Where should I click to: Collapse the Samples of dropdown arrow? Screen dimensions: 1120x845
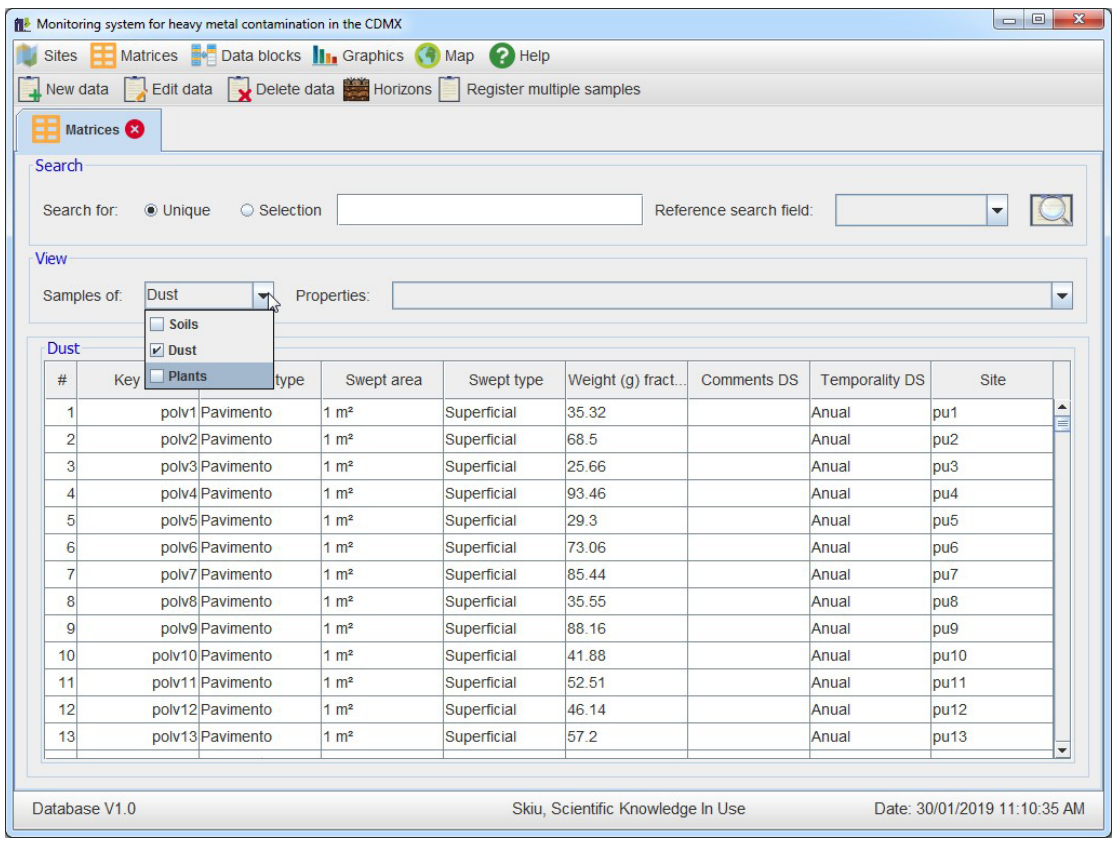[263, 296]
